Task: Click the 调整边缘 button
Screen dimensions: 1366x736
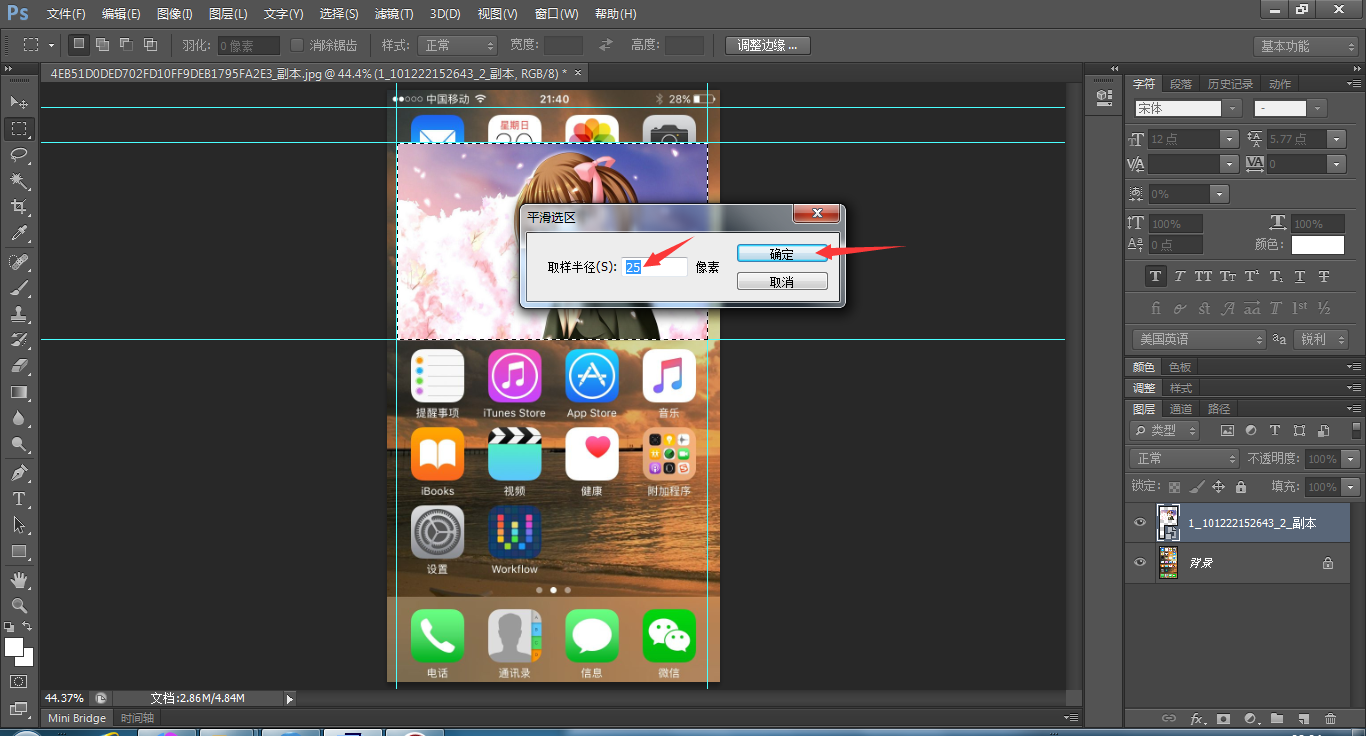Action: point(767,45)
